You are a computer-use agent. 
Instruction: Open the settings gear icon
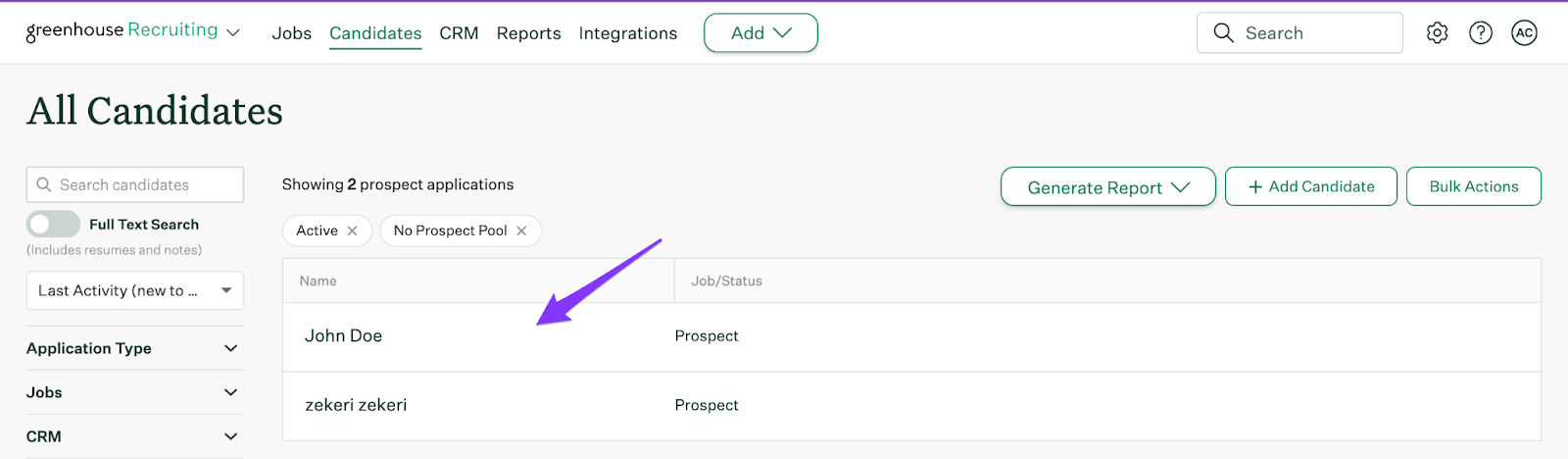pos(1437,33)
